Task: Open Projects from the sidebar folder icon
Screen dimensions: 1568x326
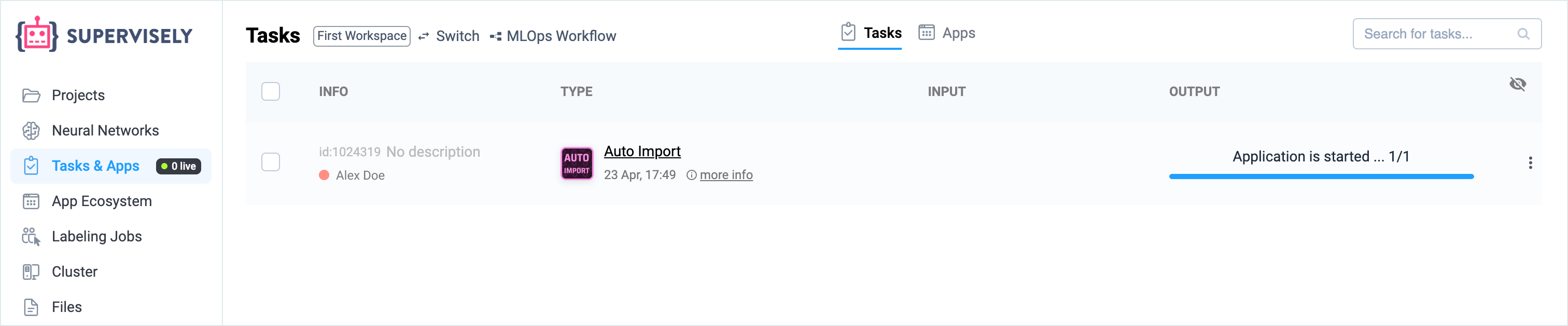Action: point(31,96)
